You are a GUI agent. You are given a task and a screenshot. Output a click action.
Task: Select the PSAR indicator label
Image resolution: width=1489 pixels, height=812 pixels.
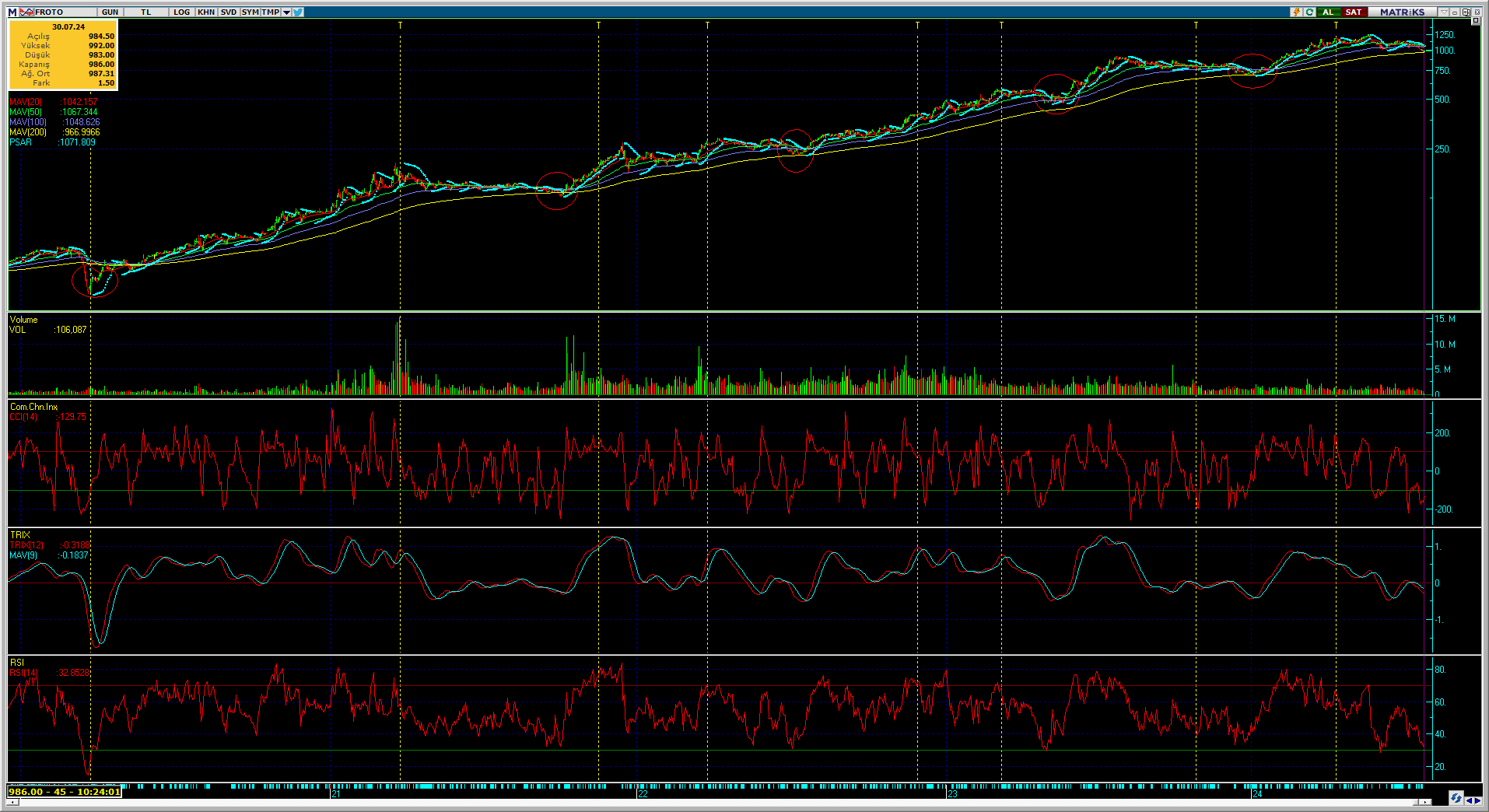[x=20, y=142]
